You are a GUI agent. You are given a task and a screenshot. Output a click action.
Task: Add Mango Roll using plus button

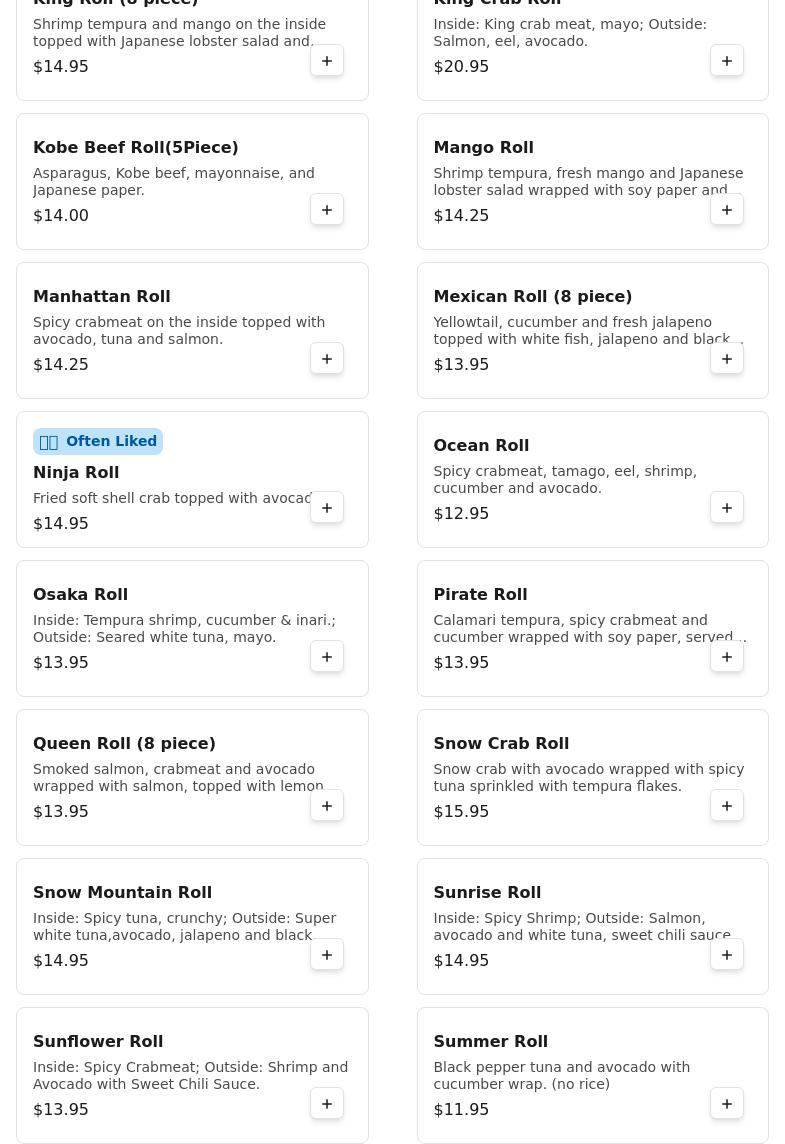[727, 210]
